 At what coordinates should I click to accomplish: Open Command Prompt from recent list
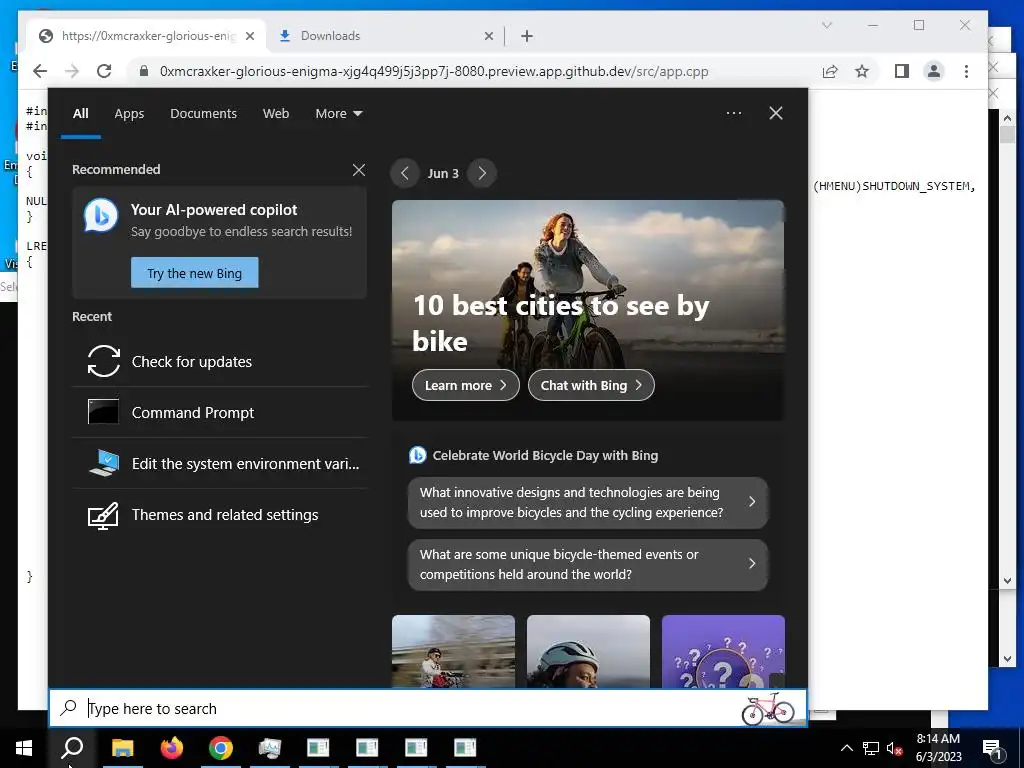pos(219,413)
